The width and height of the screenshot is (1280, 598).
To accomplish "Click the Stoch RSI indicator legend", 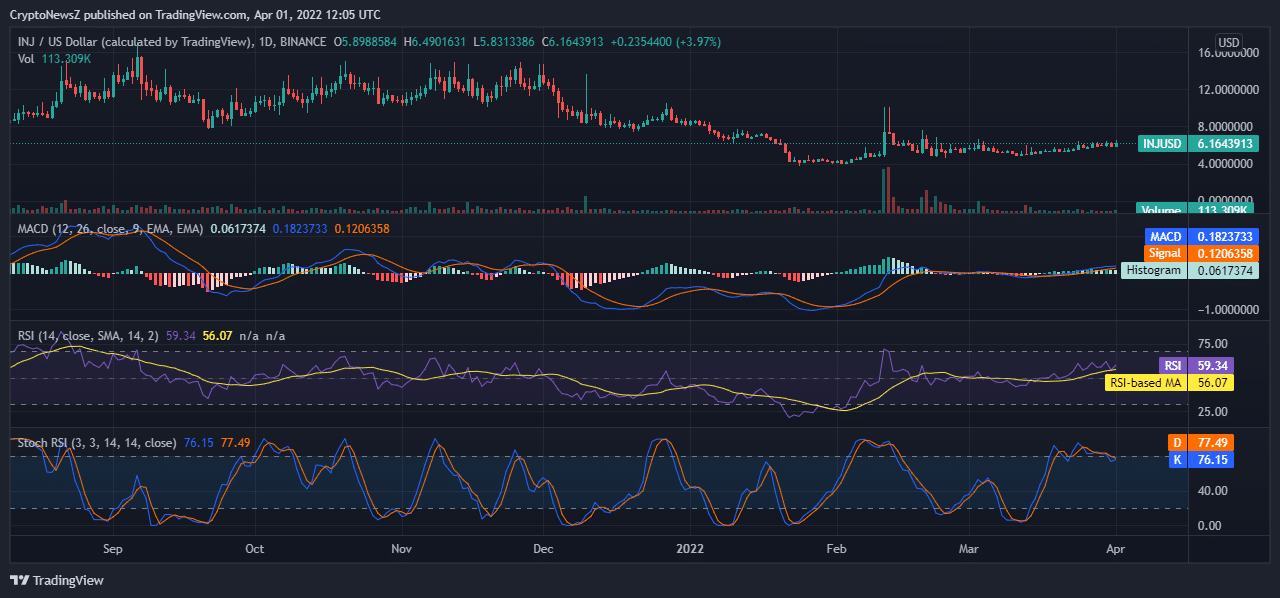I will click(97, 443).
